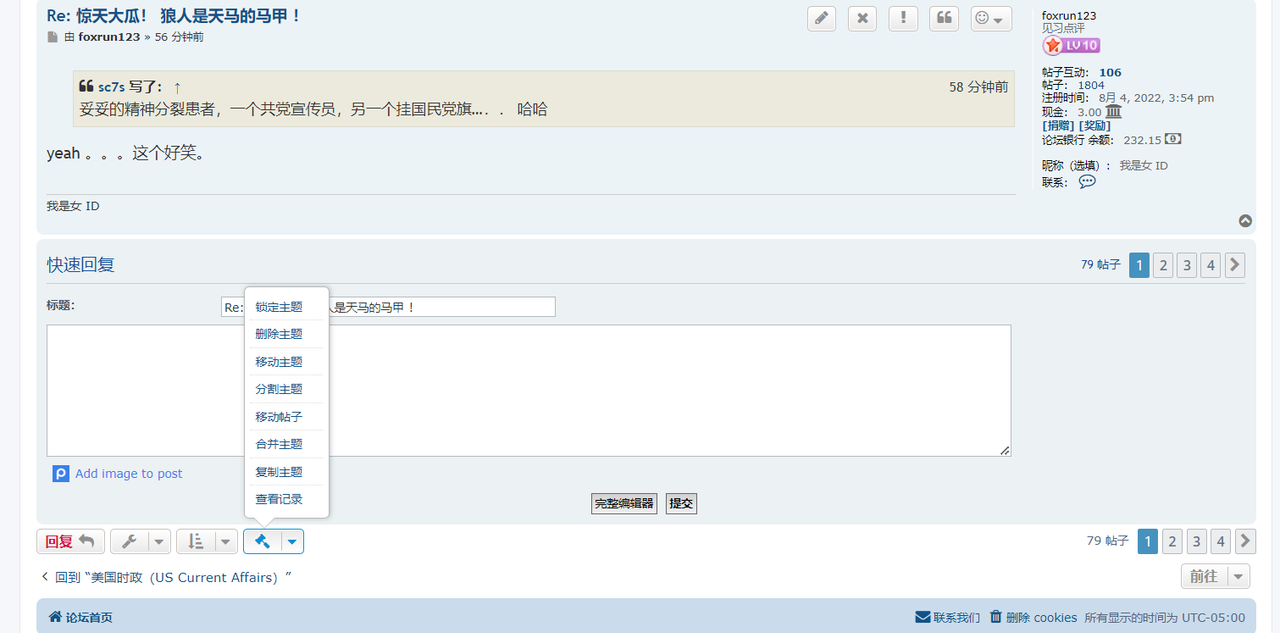Screen dimensions: 1280x633
Task: Click the 快速回复 heading
Action: point(81,265)
